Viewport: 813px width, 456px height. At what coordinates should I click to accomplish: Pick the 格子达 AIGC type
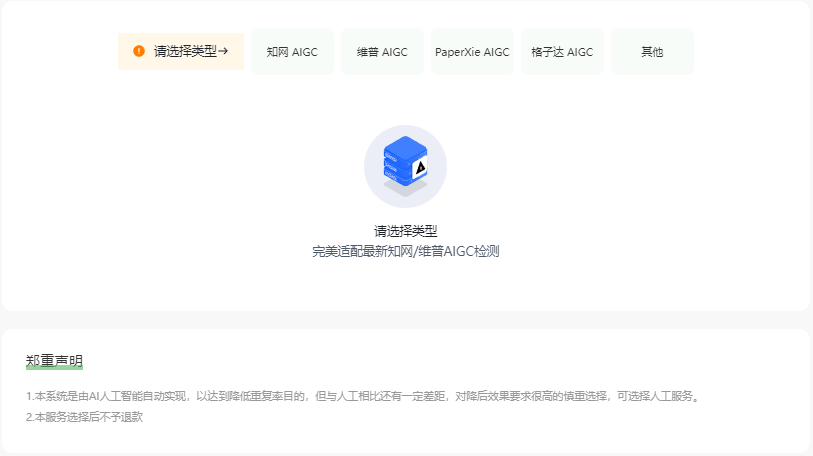click(562, 52)
